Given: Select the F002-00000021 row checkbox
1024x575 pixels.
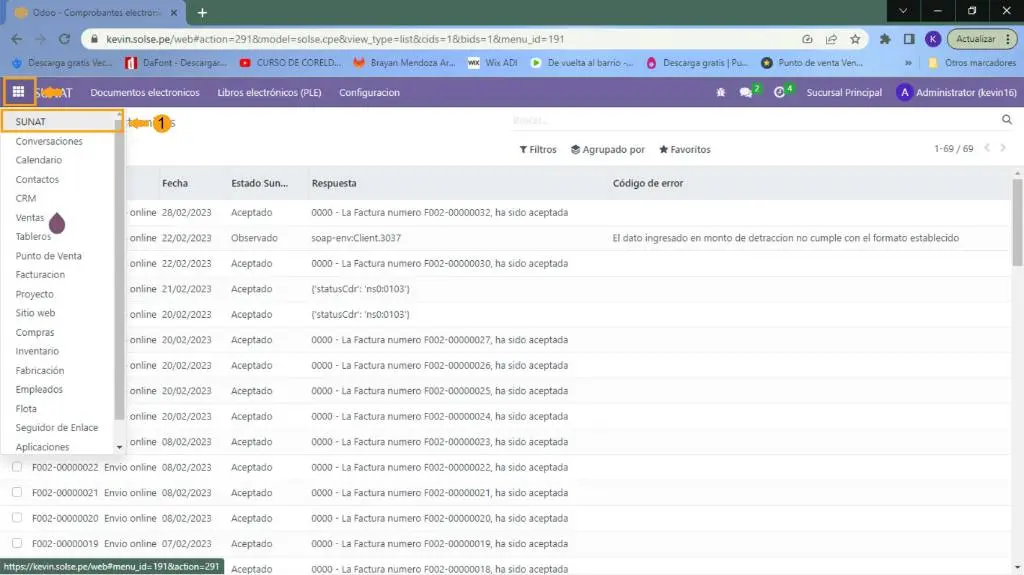Looking at the screenshot, I should (17, 493).
